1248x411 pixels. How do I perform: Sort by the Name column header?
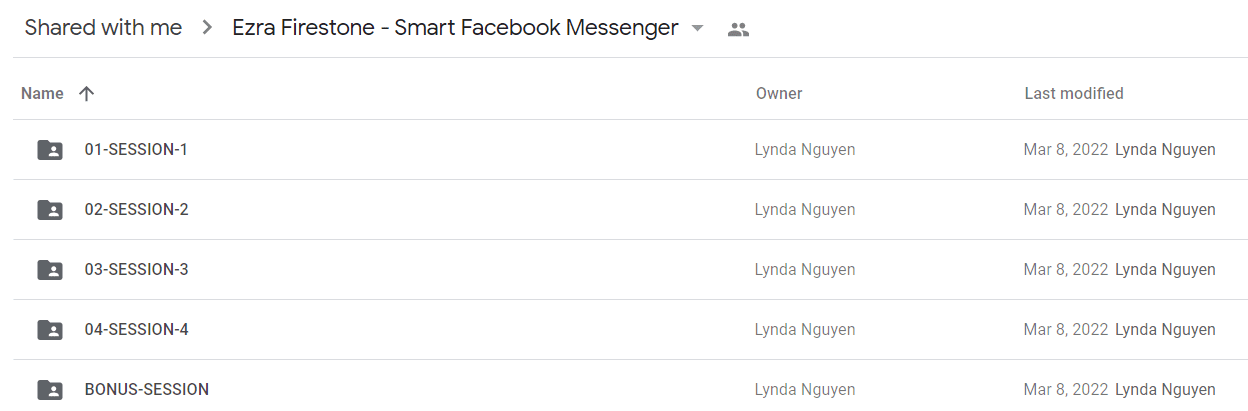42,93
